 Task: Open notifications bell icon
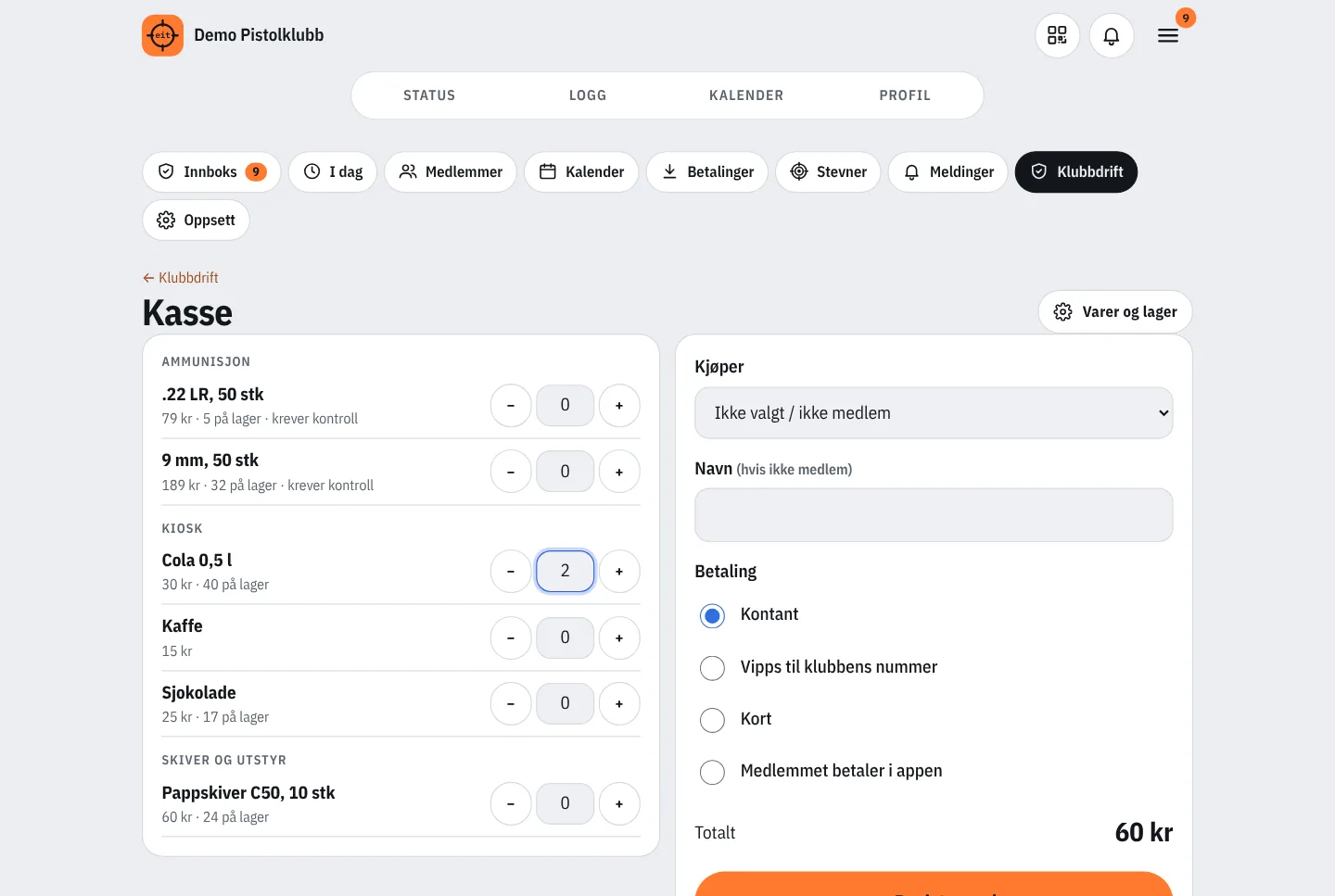(1112, 35)
